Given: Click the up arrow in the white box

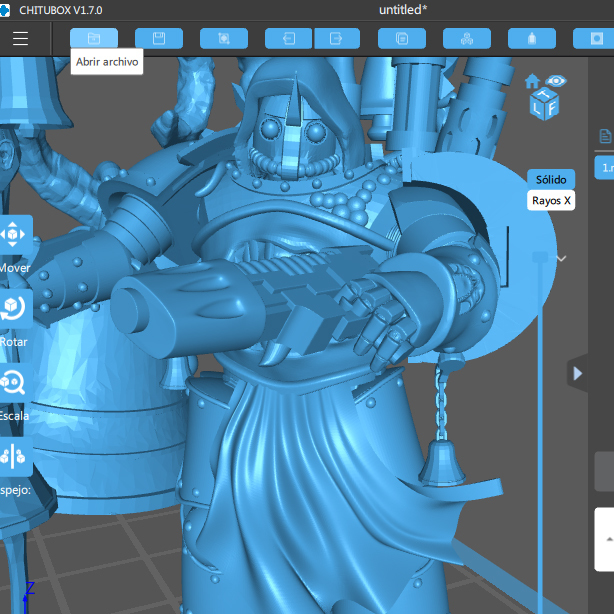Looking at the screenshot, I should [609, 540].
